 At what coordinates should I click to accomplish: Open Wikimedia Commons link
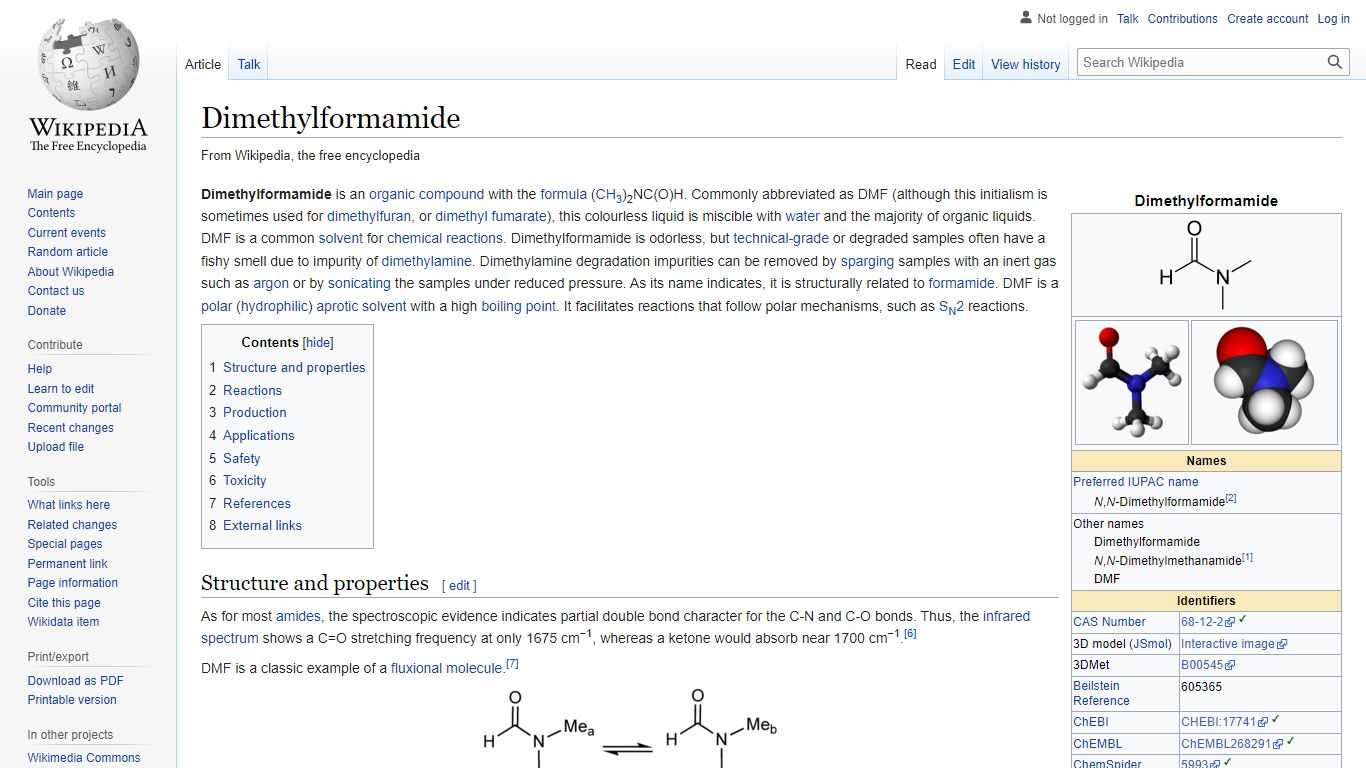pyautogui.click(x=84, y=758)
